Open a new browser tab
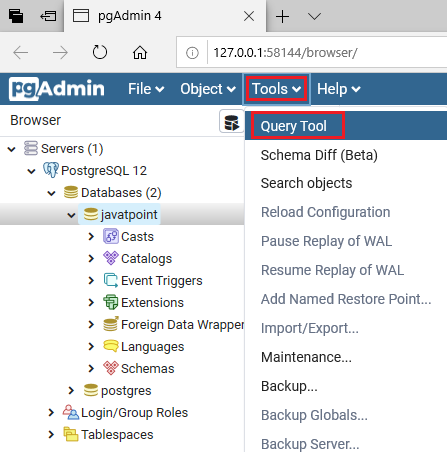The image size is (447, 452). pos(282,16)
